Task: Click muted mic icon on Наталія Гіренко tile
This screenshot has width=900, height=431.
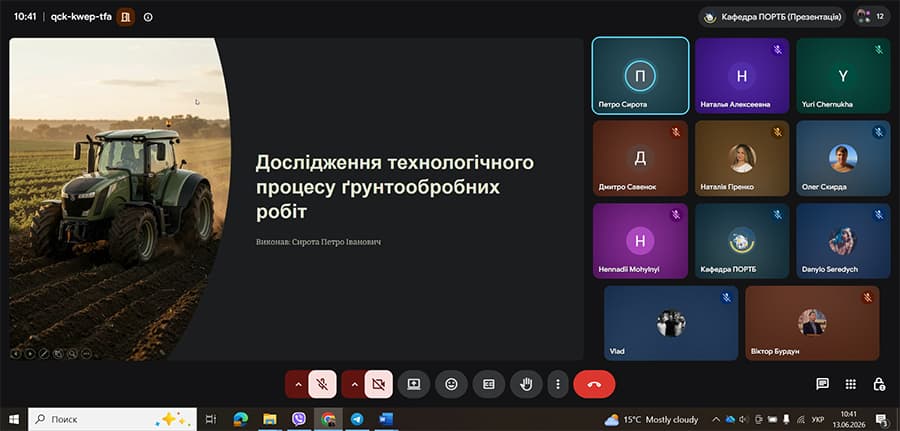Action: [x=777, y=133]
